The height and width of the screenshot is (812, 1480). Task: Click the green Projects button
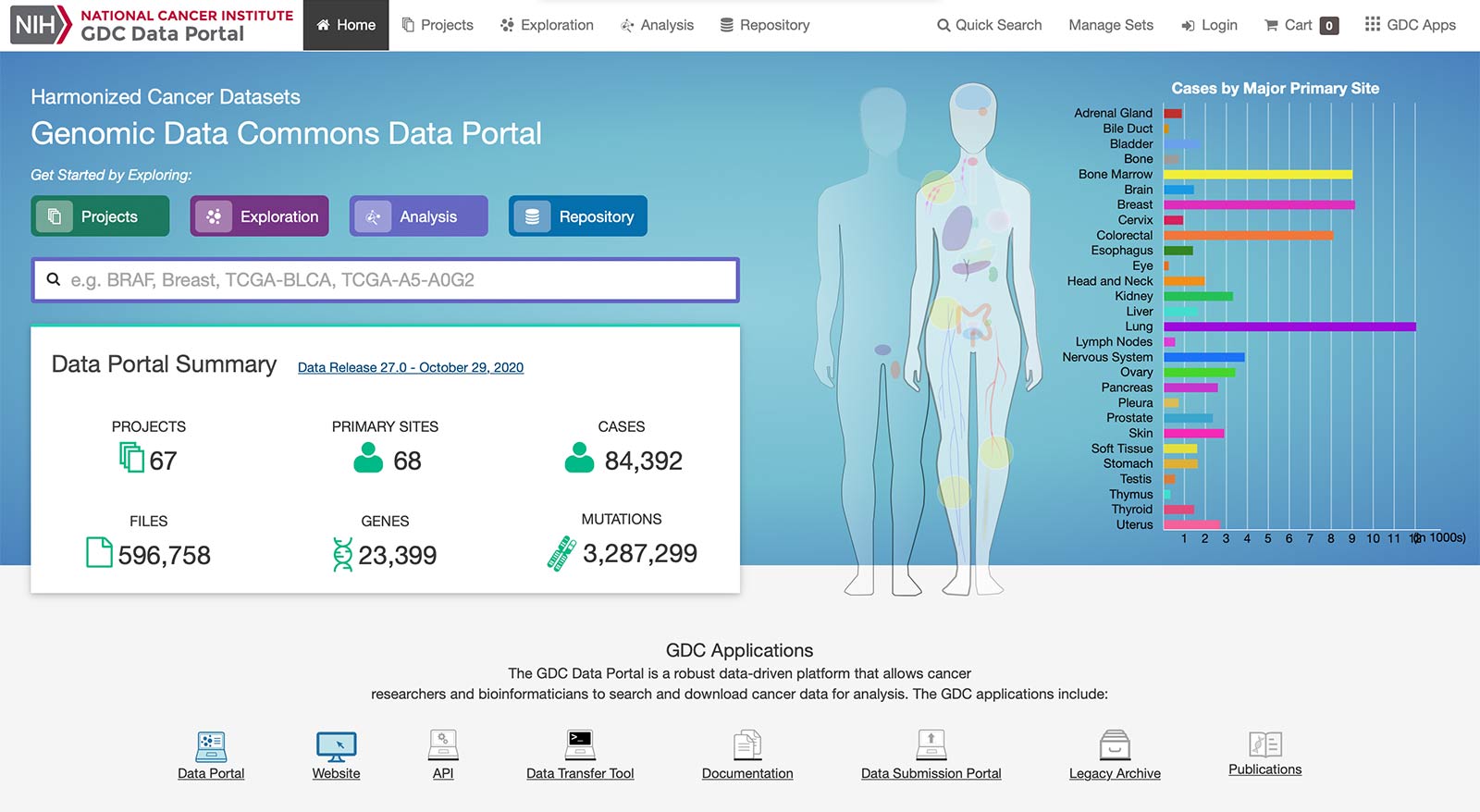coord(100,215)
